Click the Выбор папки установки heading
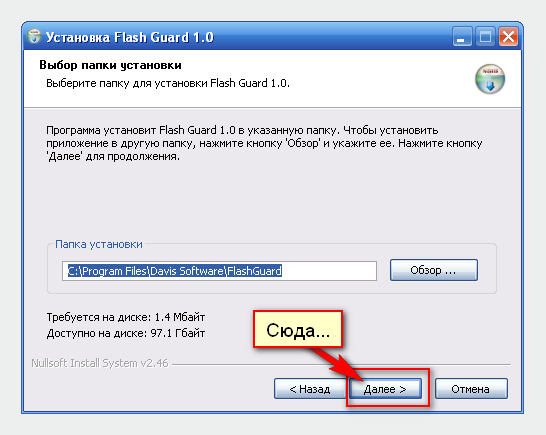This screenshot has height=435, width=546. (x=110, y=65)
